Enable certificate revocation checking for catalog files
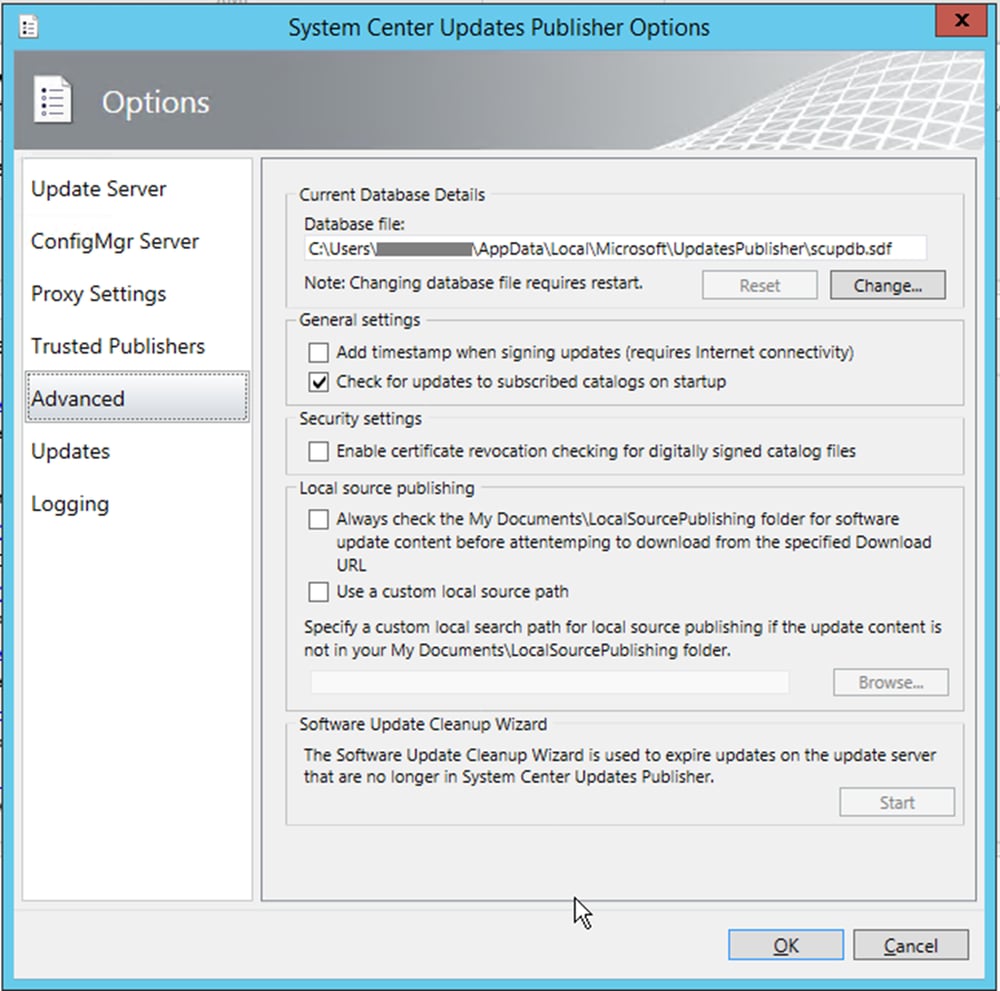 (318, 451)
